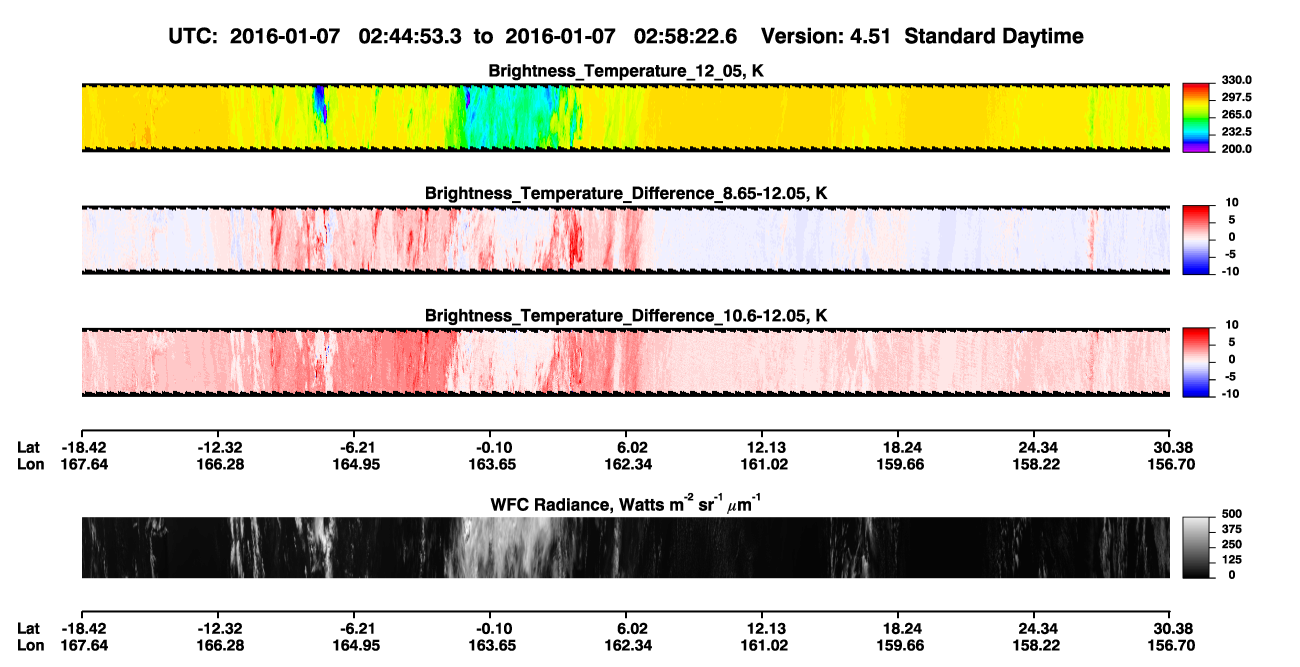
Task: Click the 'Brightness_Temperature_12_05, K' panel title
Action: pyautogui.click(x=626, y=71)
